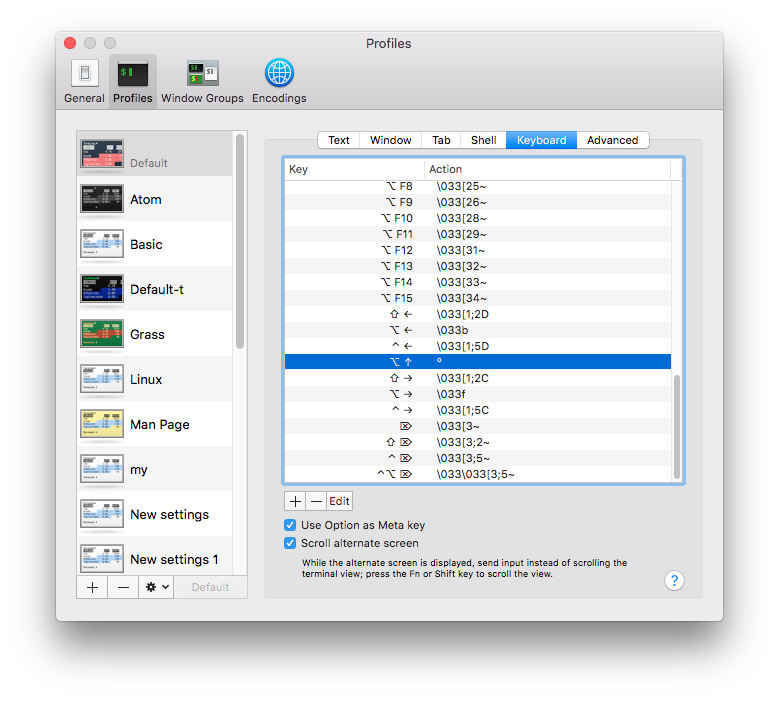Screen dimensions: 779x701
Task: Select the Grass profile
Action: [x=155, y=334]
